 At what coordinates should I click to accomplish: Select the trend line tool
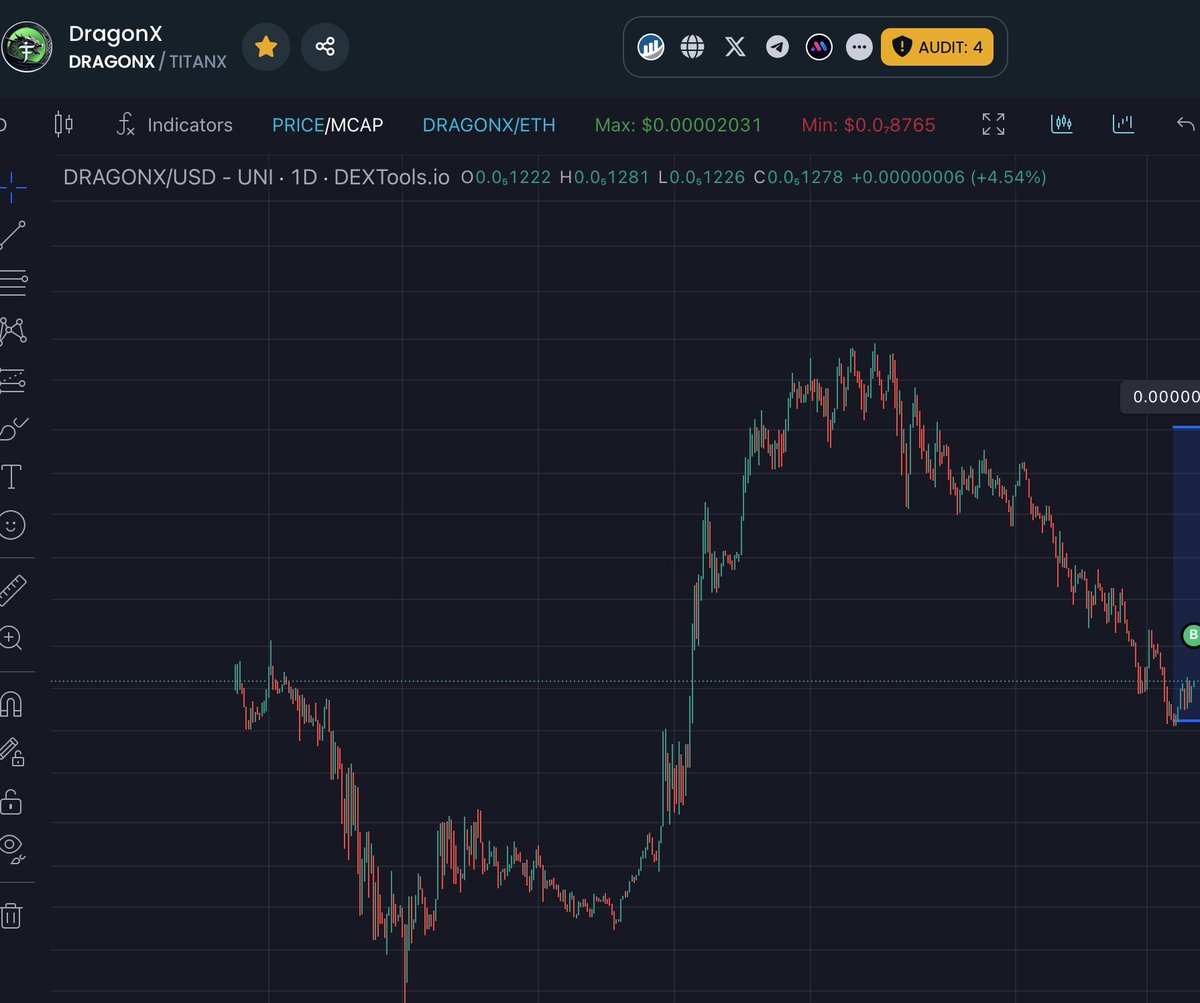13,234
